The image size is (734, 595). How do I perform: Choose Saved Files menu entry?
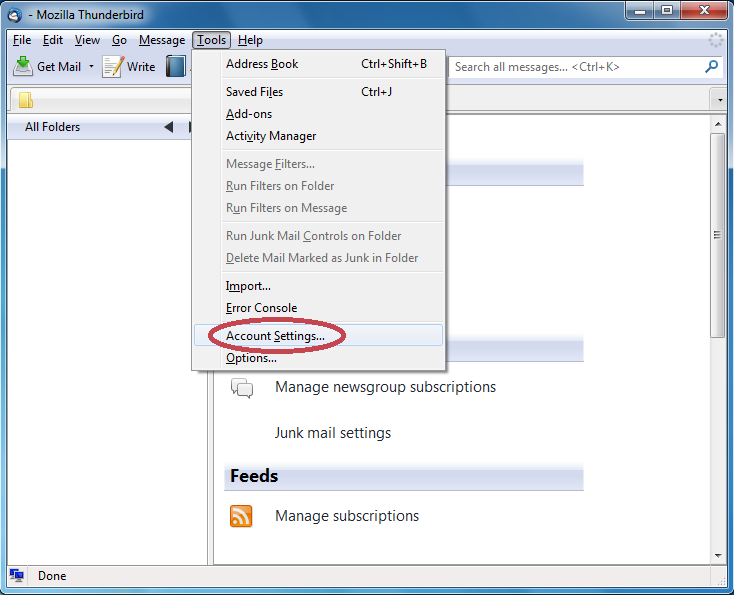tap(318, 92)
